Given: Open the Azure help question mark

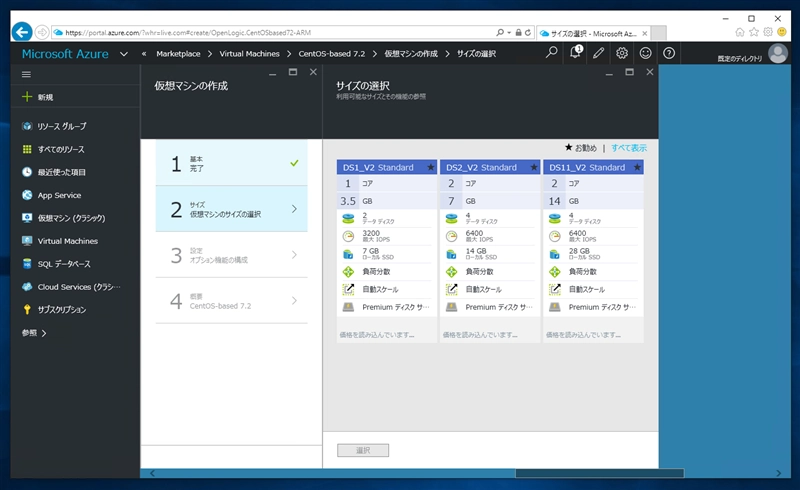Looking at the screenshot, I should [669, 53].
